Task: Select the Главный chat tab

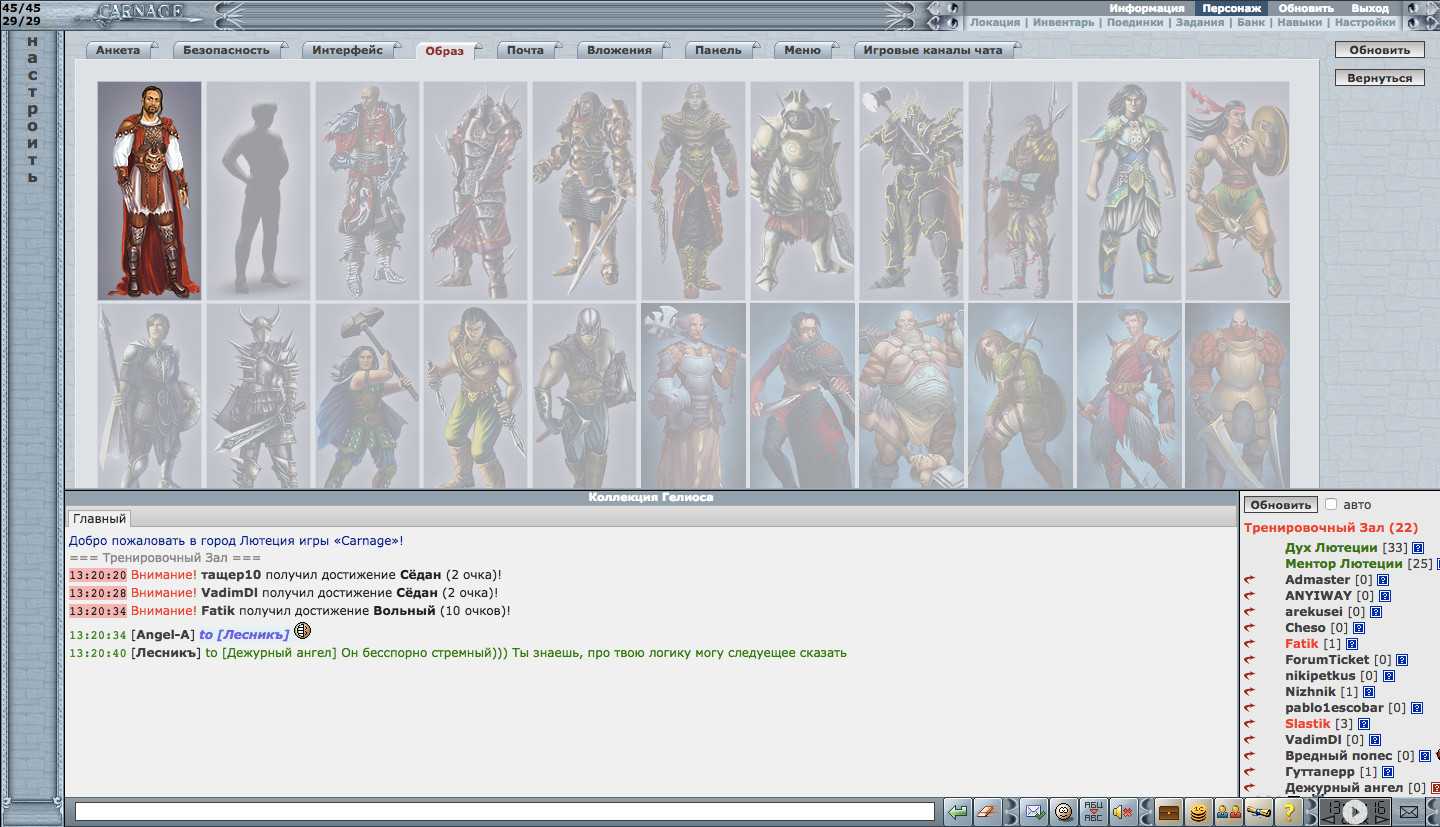Action: 99,519
